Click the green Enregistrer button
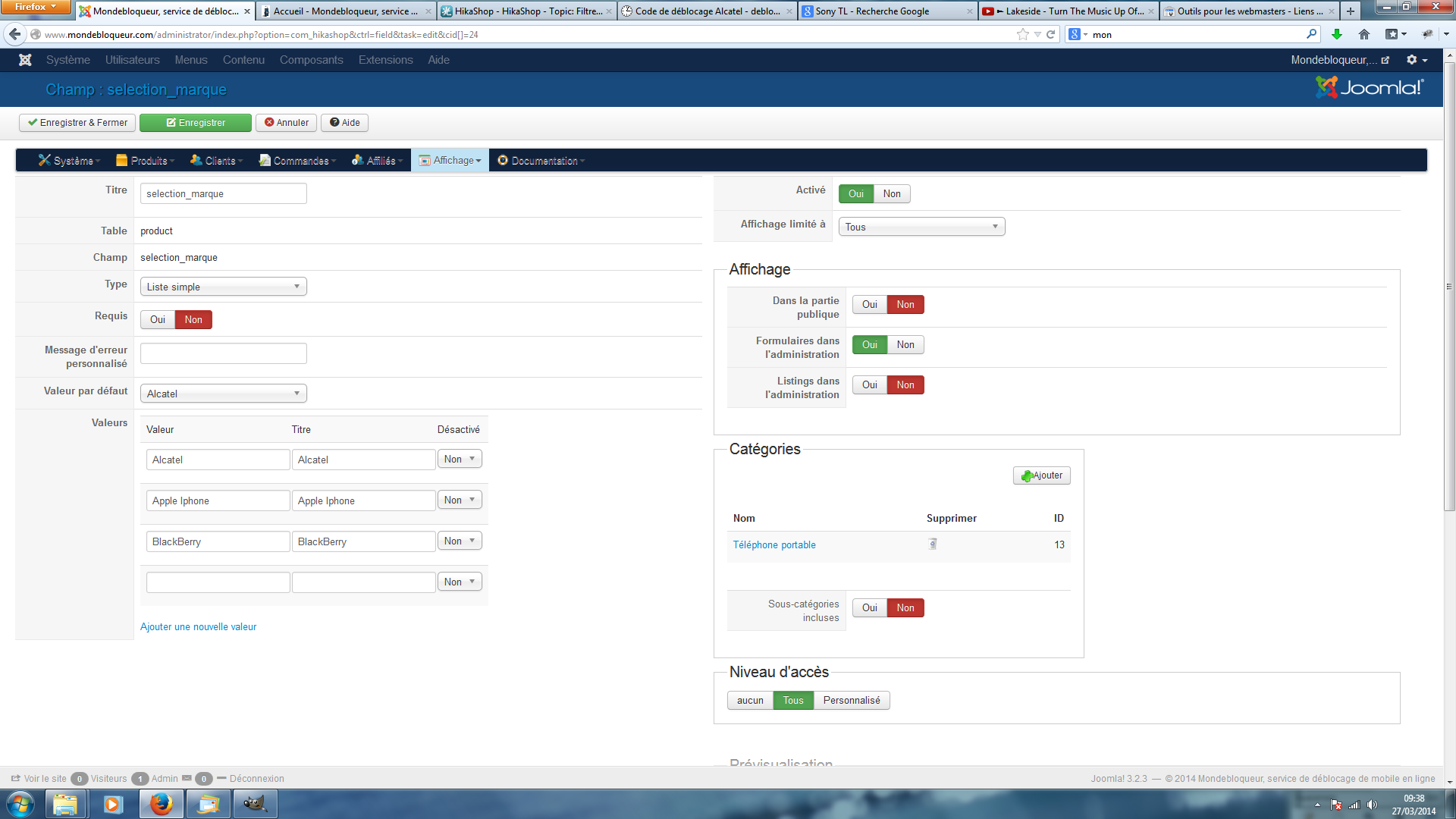 click(x=196, y=123)
